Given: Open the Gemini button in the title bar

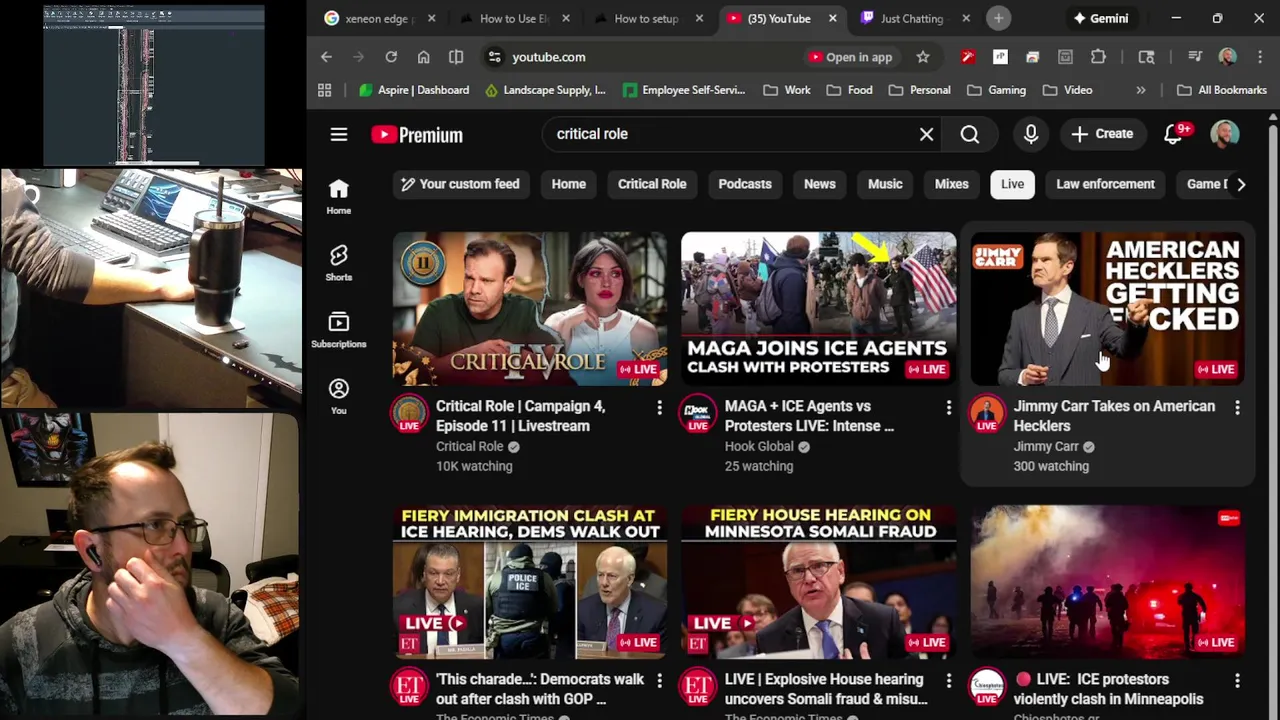Looking at the screenshot, I should point(1100,18).
